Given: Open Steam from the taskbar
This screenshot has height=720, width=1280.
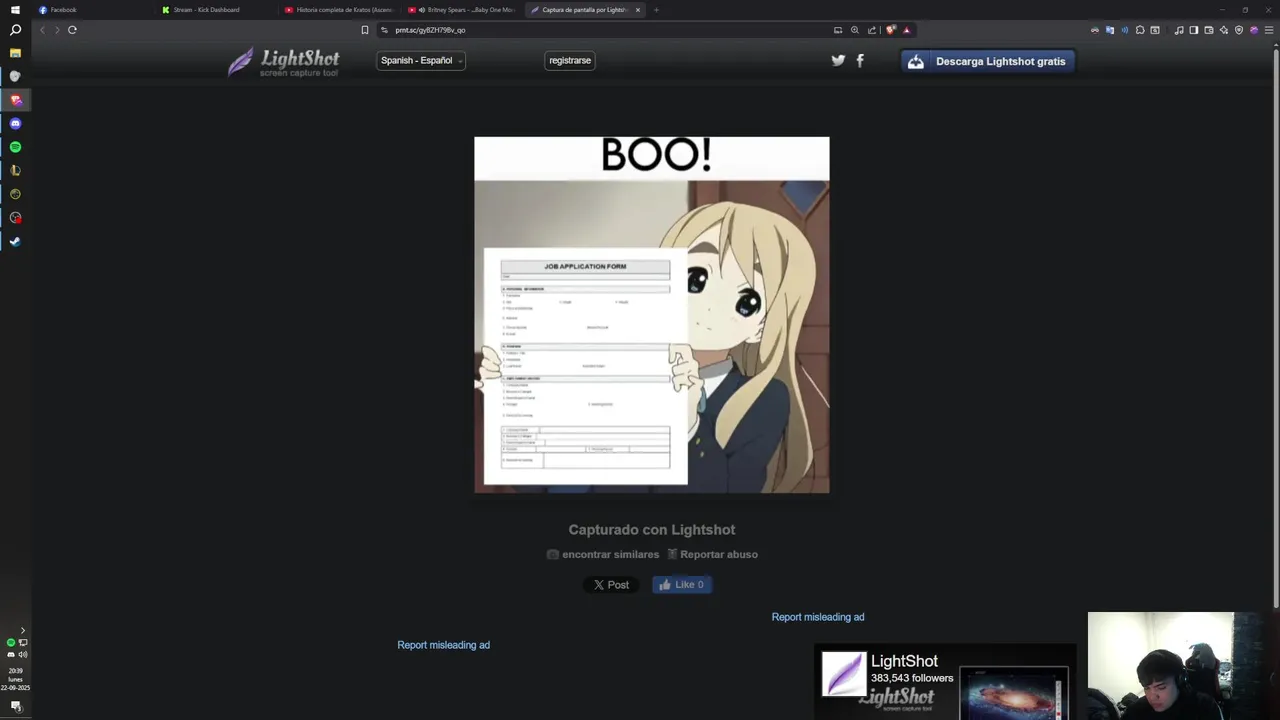Looking at the screenshot, I should (x=15, y=241).
